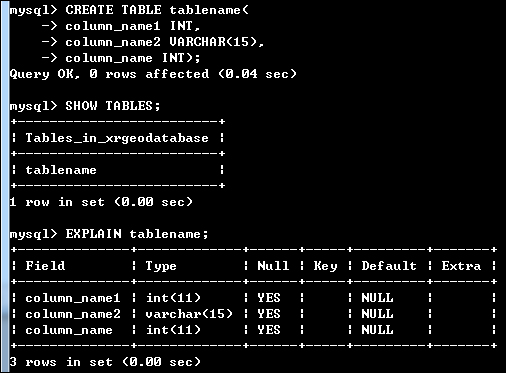
Task: Click the Null column header
Action: click(x=273, y=266)
